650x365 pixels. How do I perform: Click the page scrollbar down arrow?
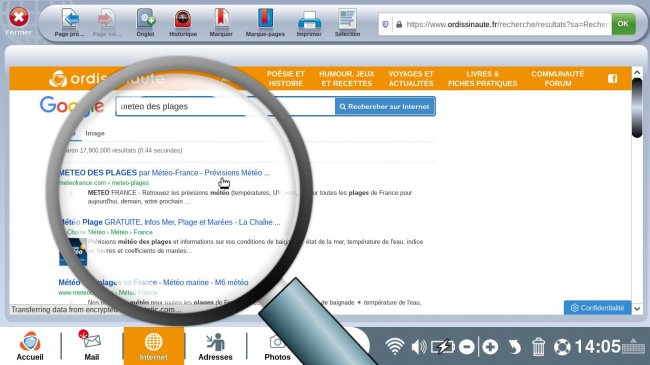point(637,309)
